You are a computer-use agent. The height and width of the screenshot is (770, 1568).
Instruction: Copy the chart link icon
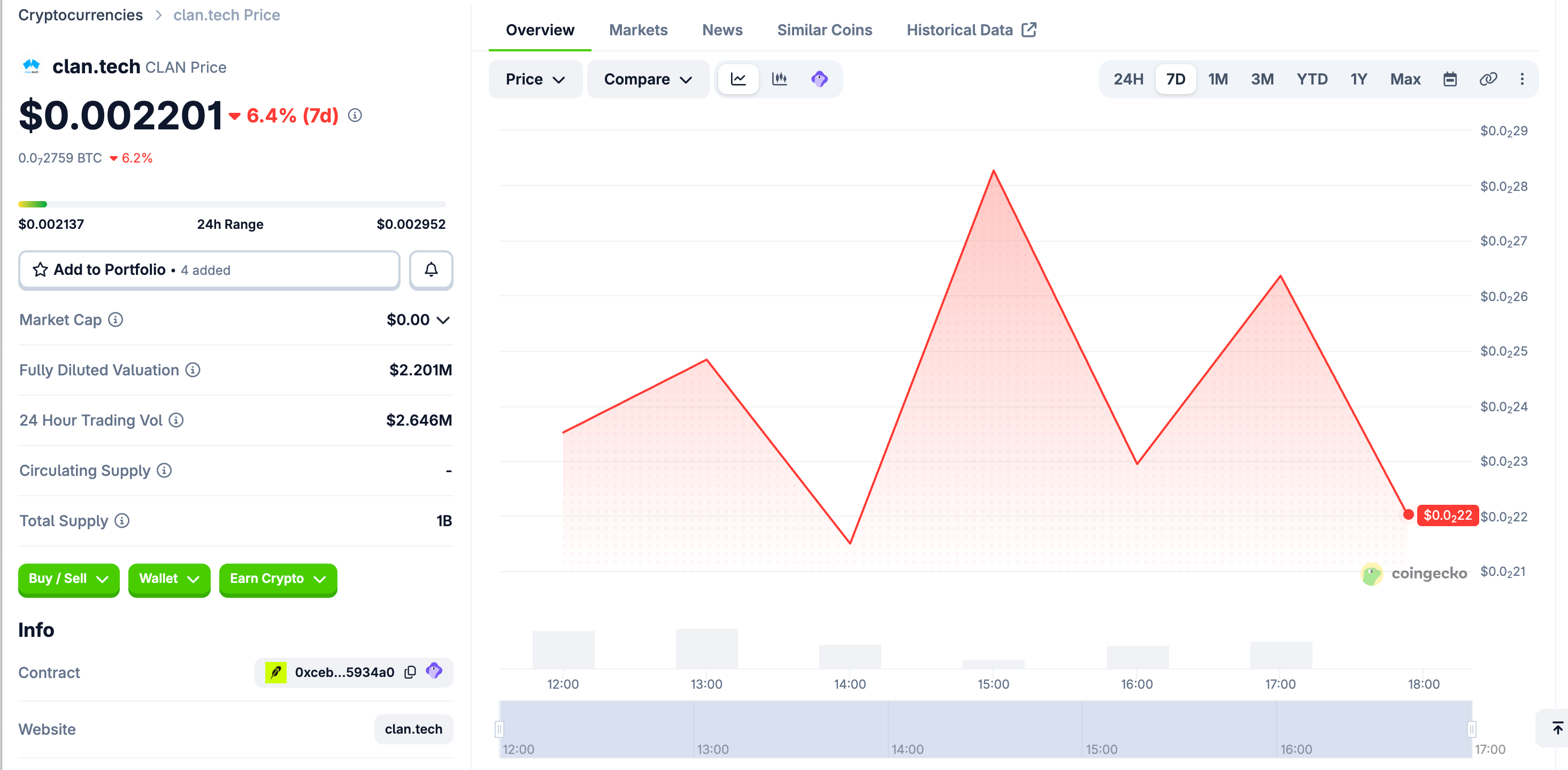click(1488, 79)
